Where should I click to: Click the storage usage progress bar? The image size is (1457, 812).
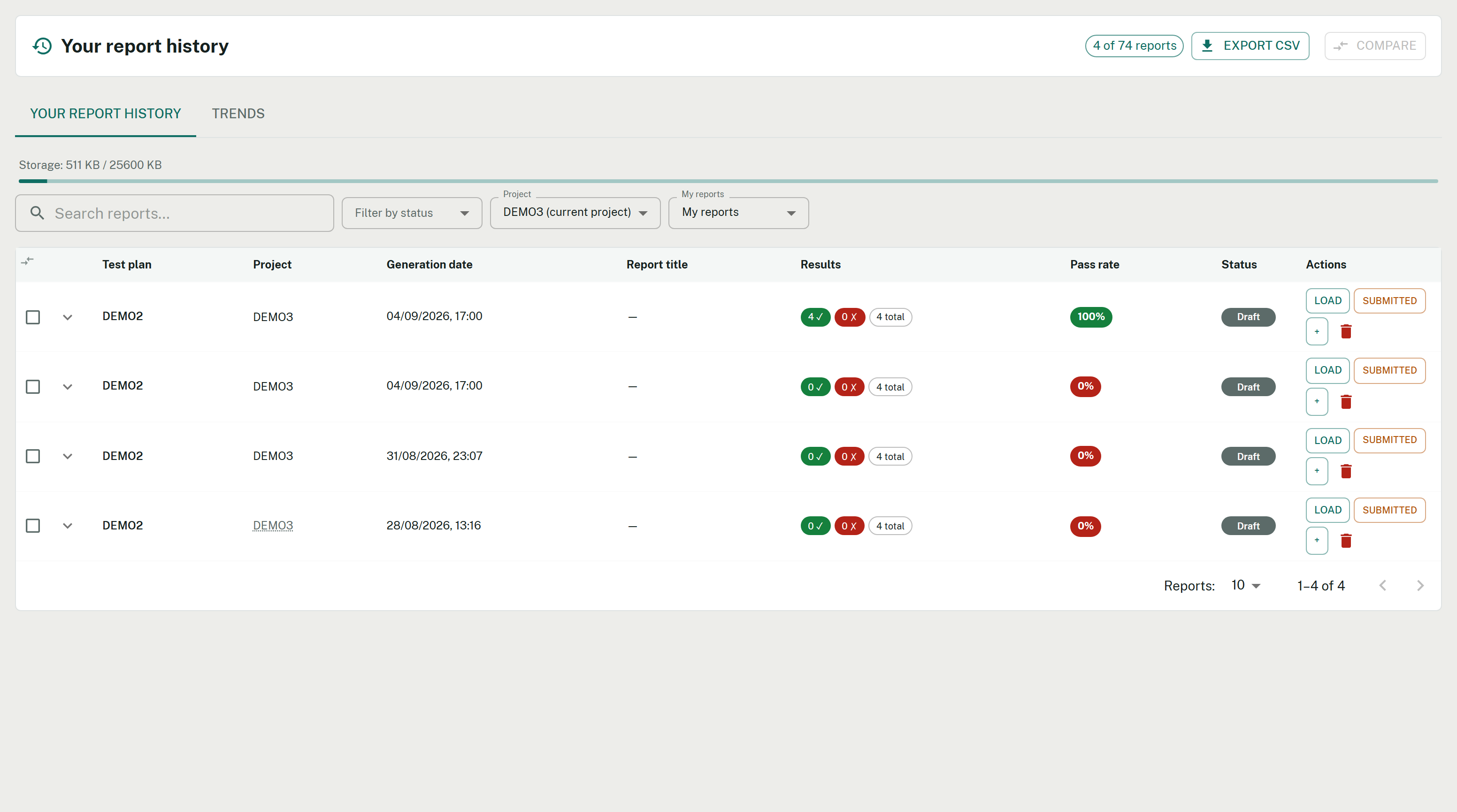coord(728,181)
